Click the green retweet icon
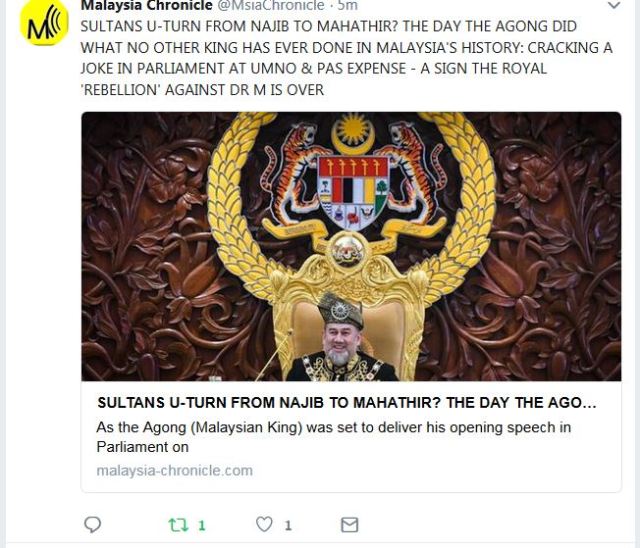 tap(178, 525)
